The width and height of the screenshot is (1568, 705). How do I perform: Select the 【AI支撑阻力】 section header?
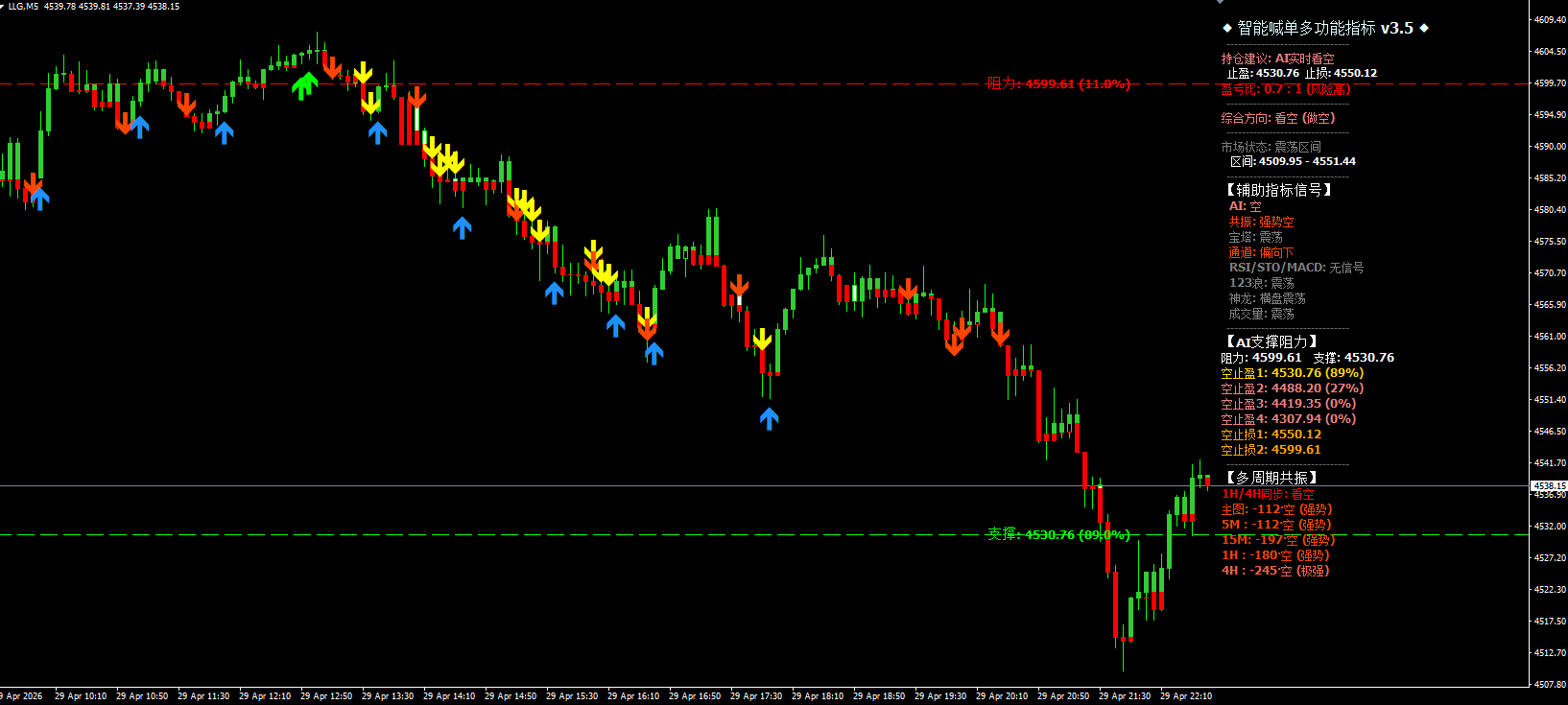pyautogui.click(x=1271, y=341)
